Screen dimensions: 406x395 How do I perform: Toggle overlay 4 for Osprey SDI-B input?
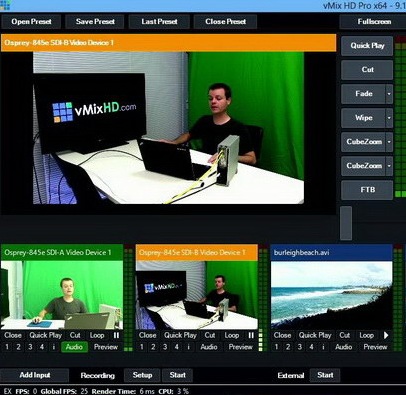176,347
